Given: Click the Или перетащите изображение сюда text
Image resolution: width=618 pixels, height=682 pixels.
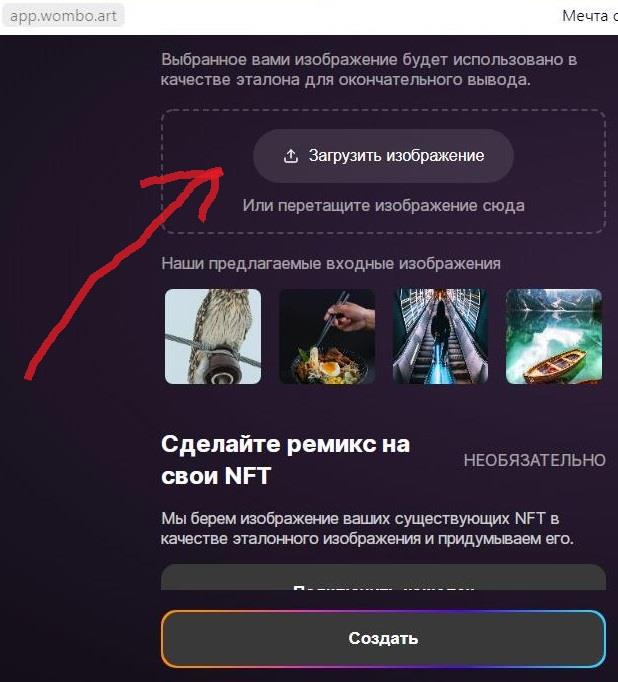Looking at the screenshot, I should click(x=383, y=205).
